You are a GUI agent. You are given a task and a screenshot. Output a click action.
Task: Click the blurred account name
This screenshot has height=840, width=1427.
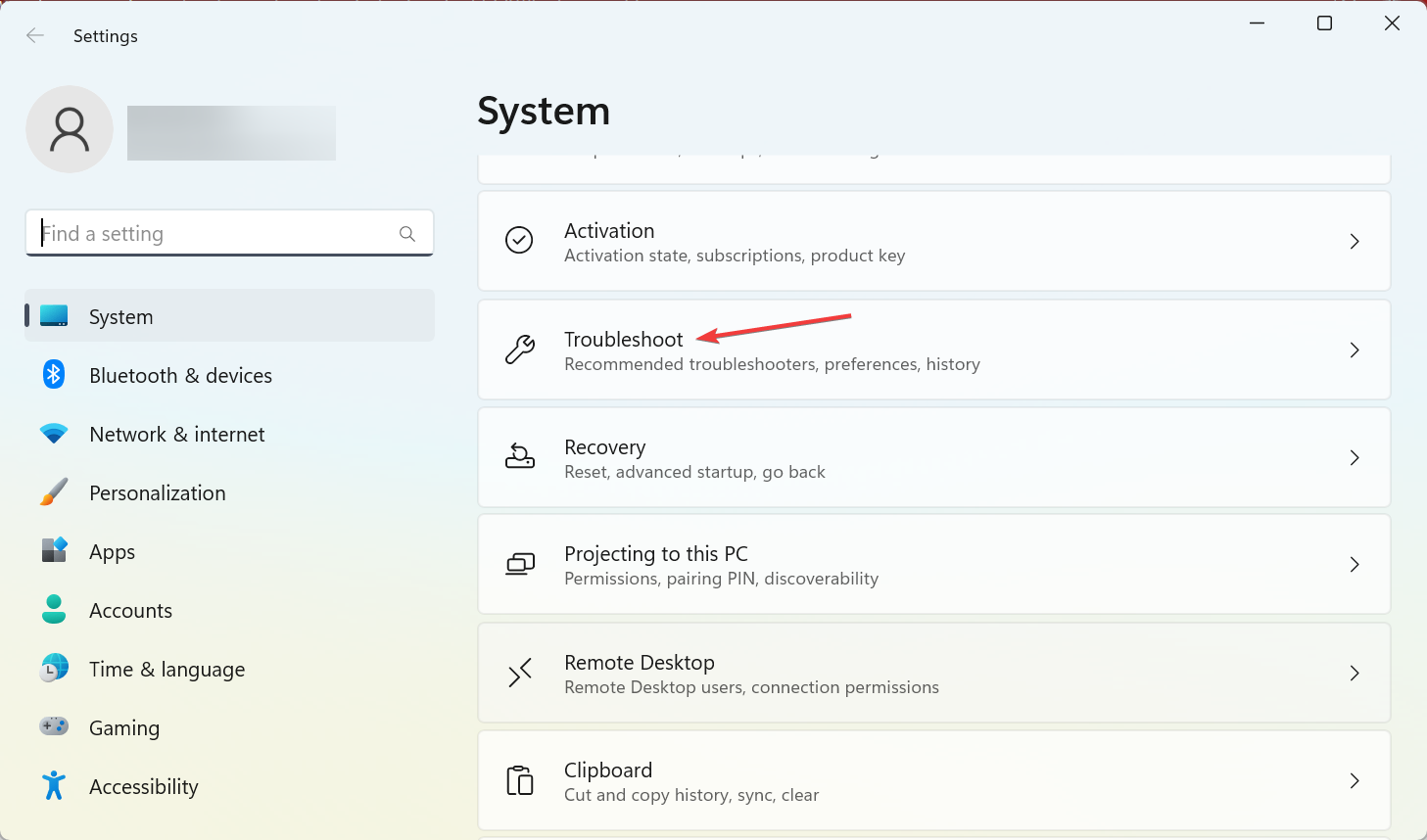coord(231,133)
